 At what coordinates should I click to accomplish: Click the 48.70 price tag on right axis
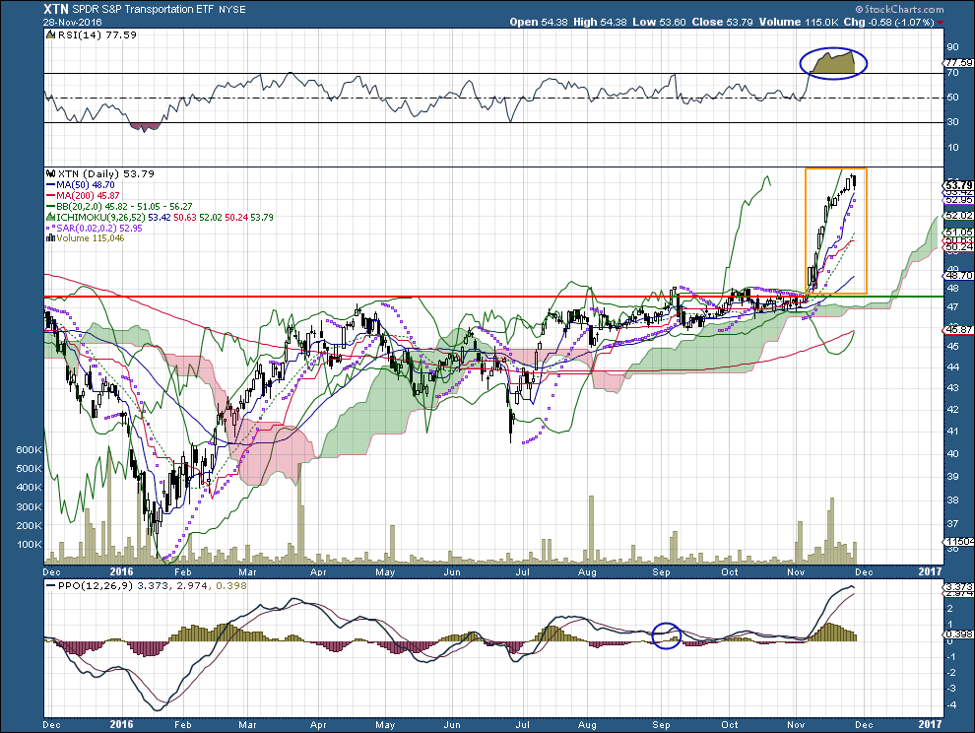coord(958,275)
